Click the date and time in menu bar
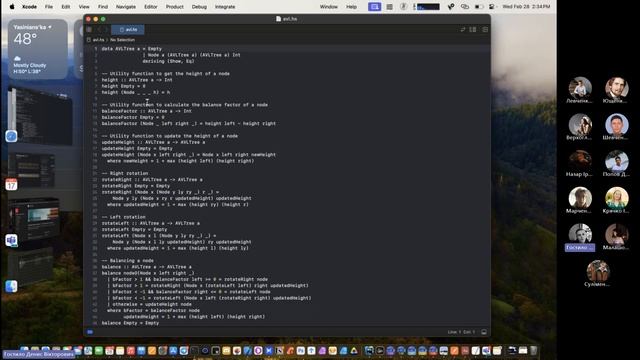The width and height of the screenshot is (640, 360). (x=526, y=7)
